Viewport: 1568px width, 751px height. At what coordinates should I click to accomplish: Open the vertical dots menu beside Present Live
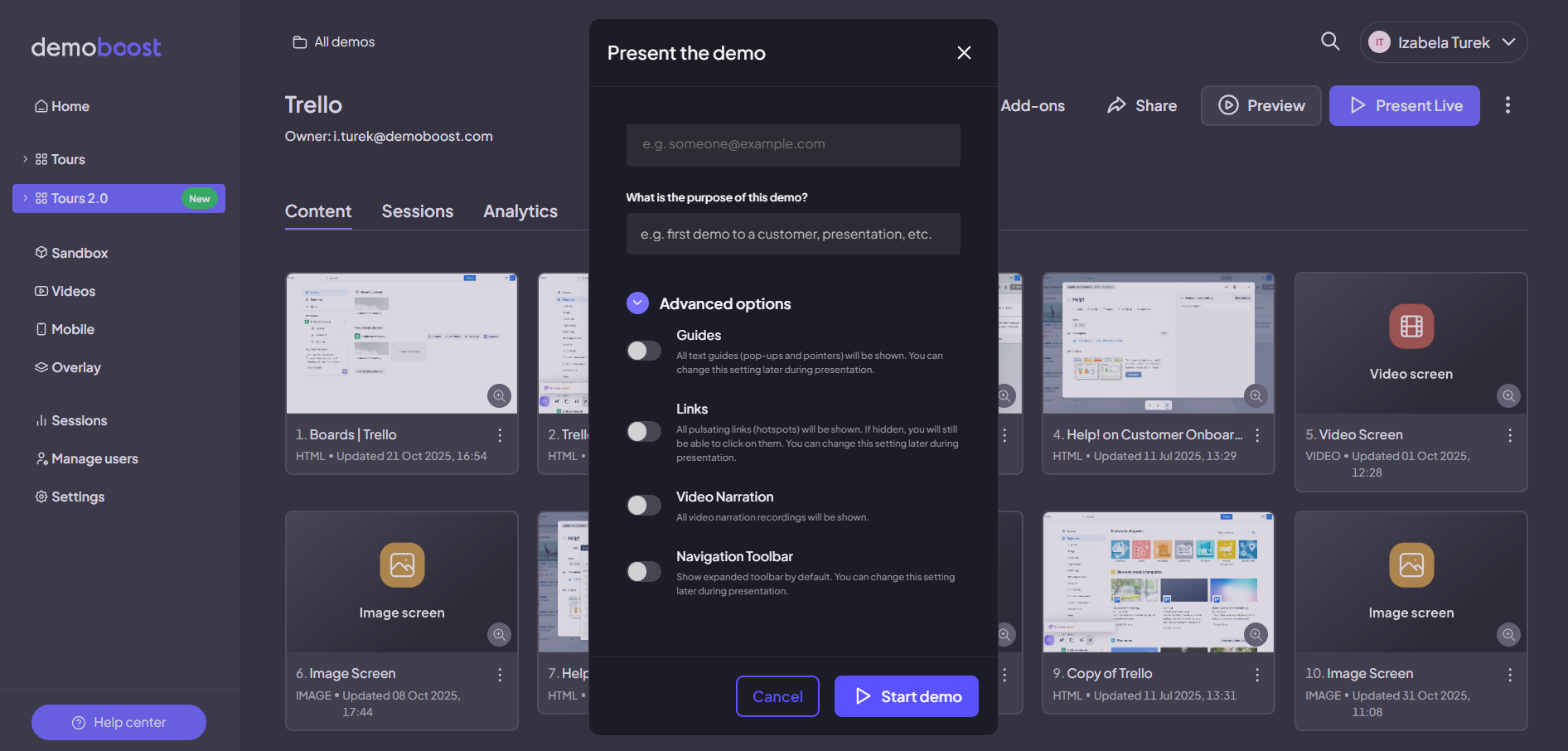click(1508, 105)
